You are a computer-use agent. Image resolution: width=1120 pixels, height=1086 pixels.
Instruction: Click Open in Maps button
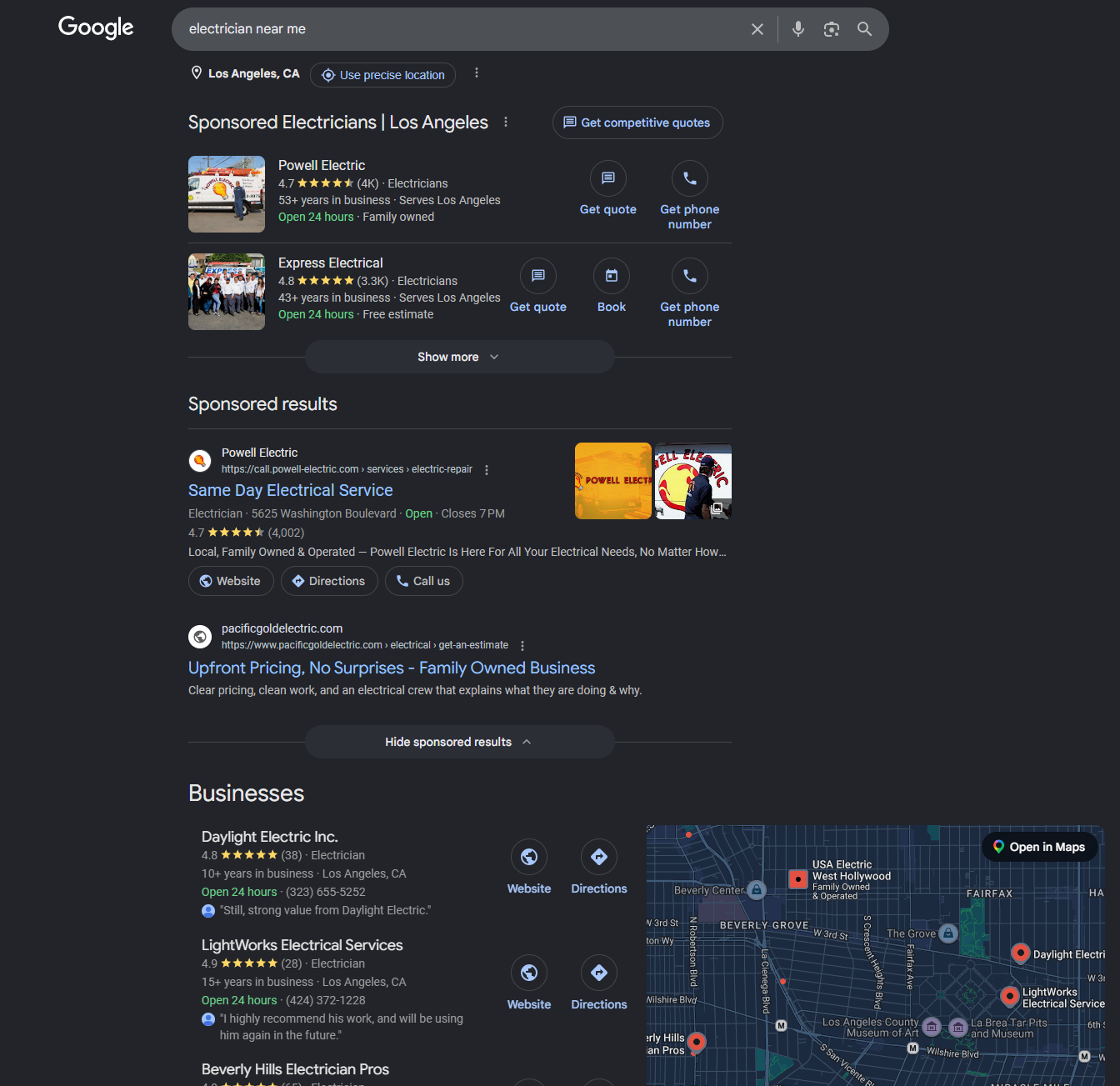click(1039, 847)
